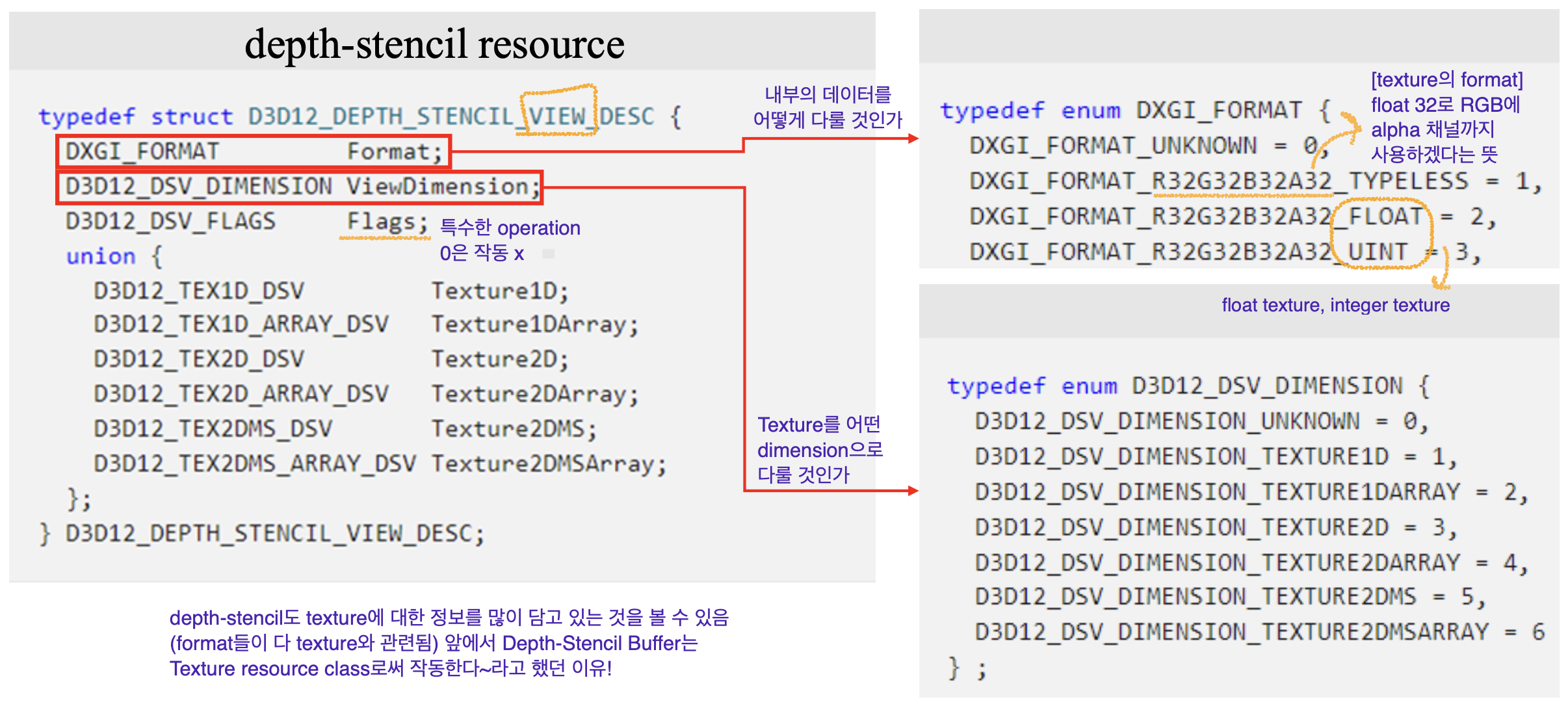Click the D3D12_DSV_DIMENSION_TEXTURE2D = 3 enum entry
This screenshot has height=706, width=1568.
point(1214,528)
